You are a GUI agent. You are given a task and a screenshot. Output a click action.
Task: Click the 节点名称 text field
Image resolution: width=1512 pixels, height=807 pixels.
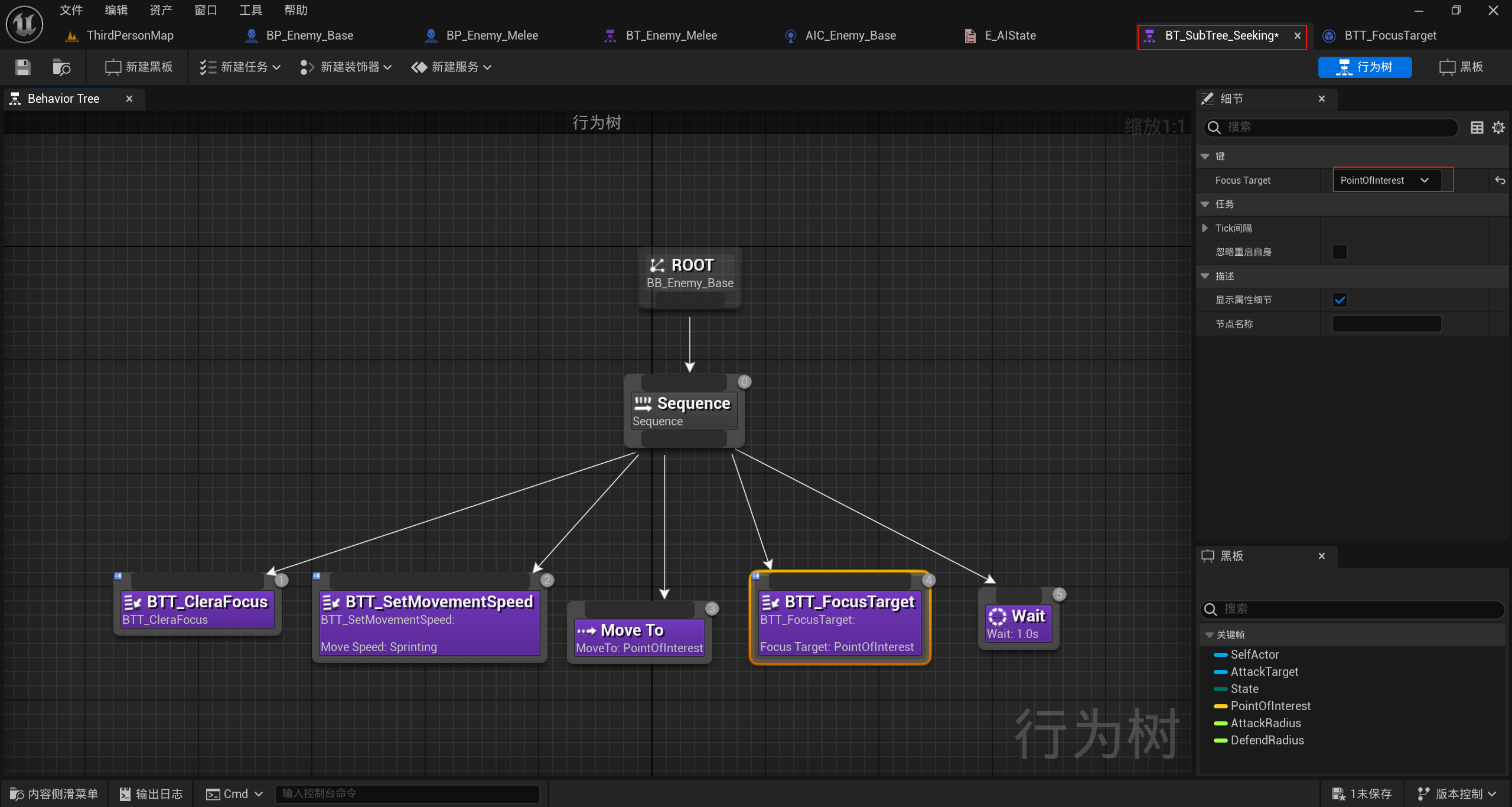1386,324
